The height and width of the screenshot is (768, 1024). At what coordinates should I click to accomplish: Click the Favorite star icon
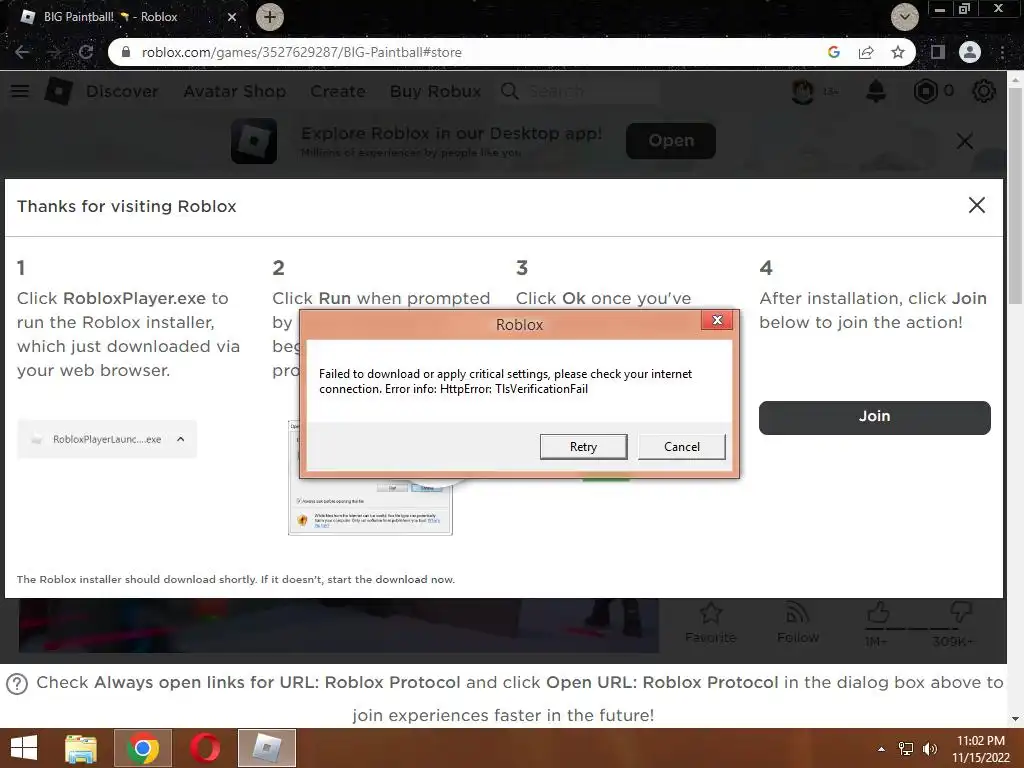point(711,614)
